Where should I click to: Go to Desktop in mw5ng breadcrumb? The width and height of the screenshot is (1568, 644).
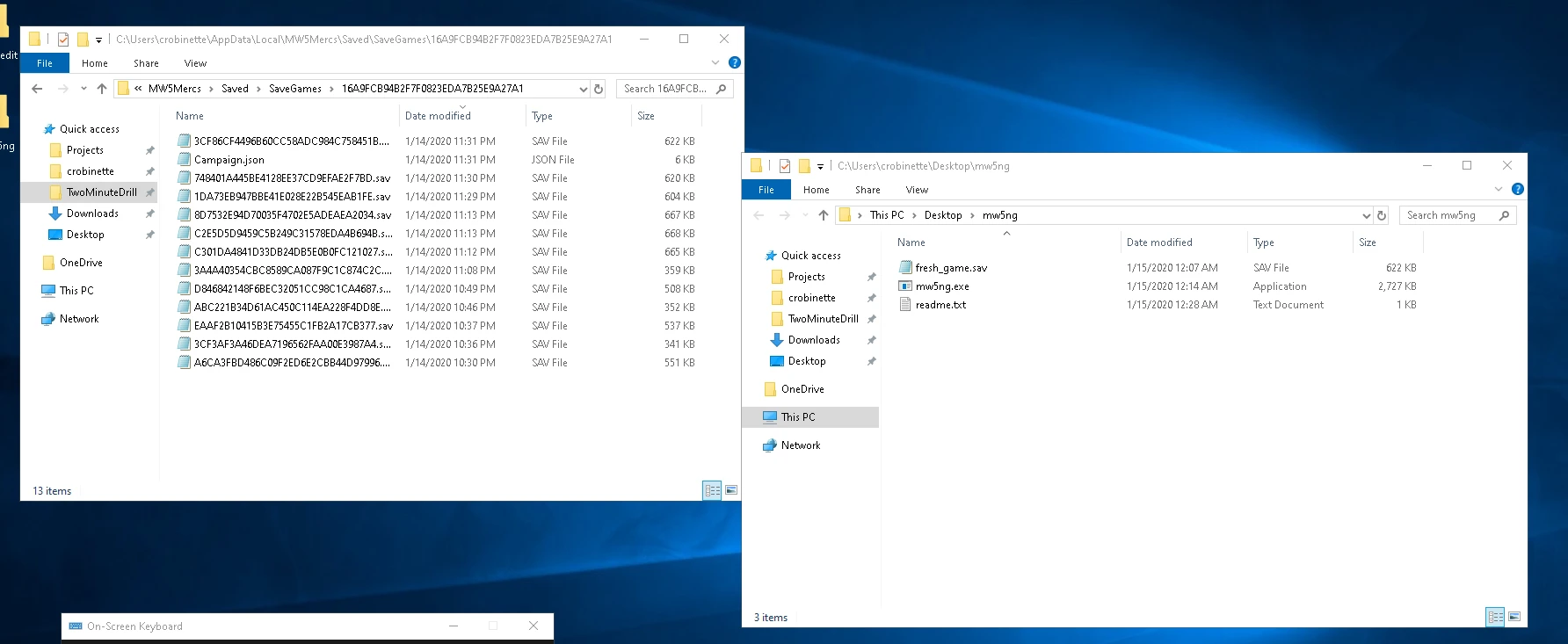tap(943, 215)
